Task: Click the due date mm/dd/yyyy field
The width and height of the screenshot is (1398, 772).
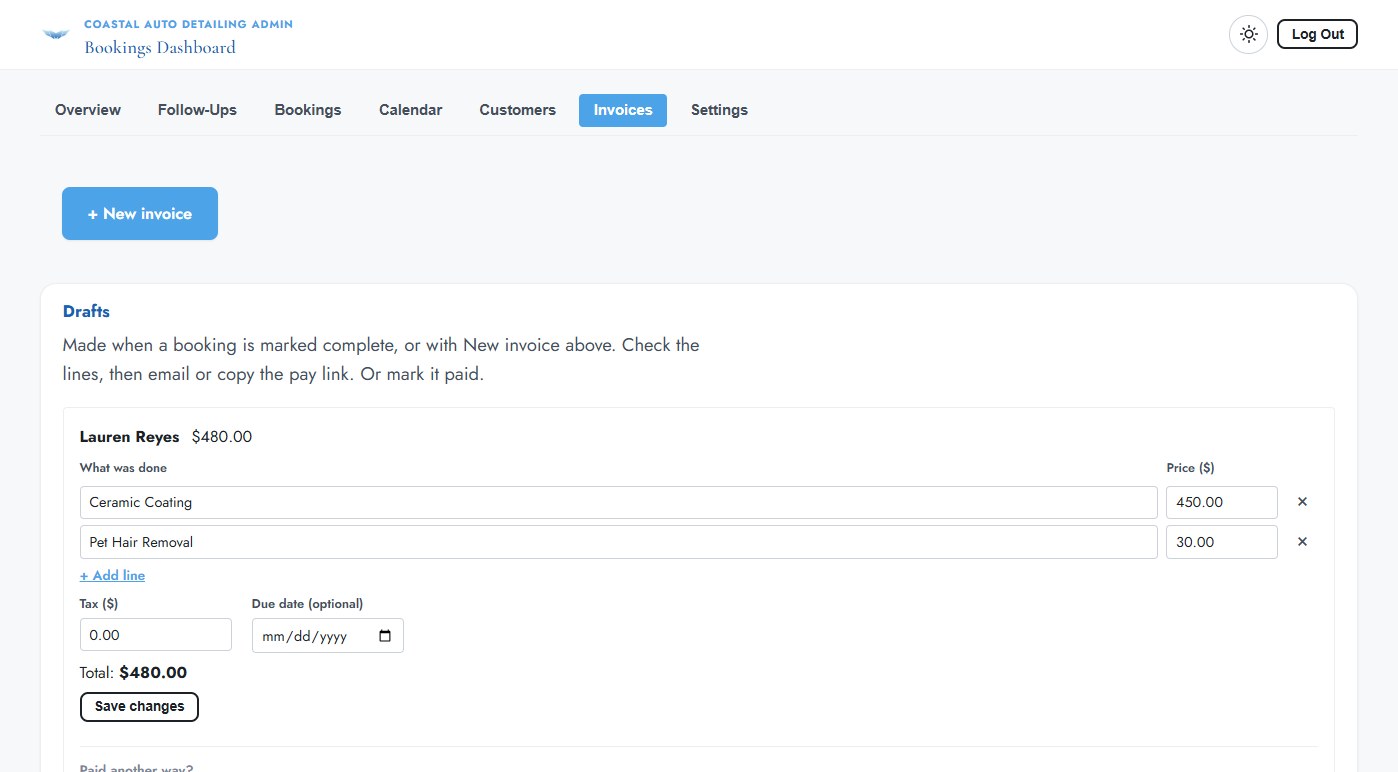Action: click(x=328, y=636)
